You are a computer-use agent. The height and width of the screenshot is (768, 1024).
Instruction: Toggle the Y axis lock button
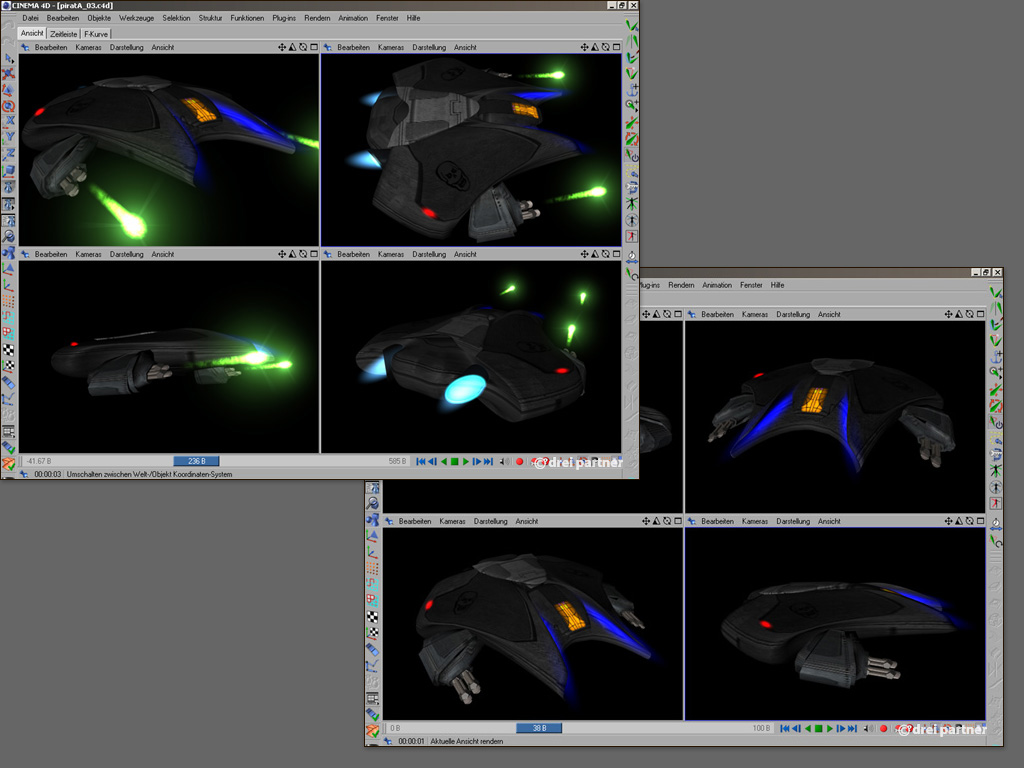tap(9, 137)
